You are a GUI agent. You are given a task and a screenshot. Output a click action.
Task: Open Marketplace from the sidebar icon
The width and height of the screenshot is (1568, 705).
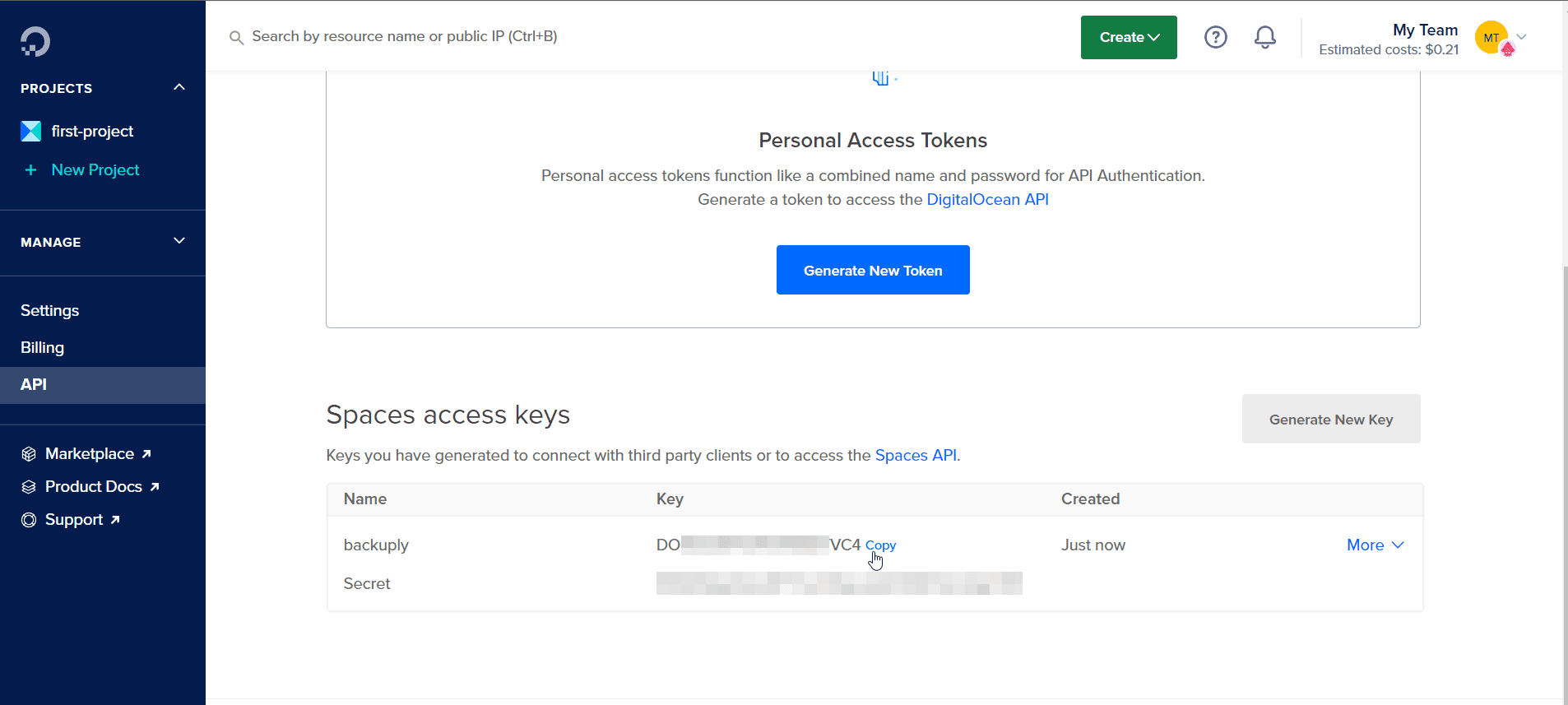click(28, 453)
